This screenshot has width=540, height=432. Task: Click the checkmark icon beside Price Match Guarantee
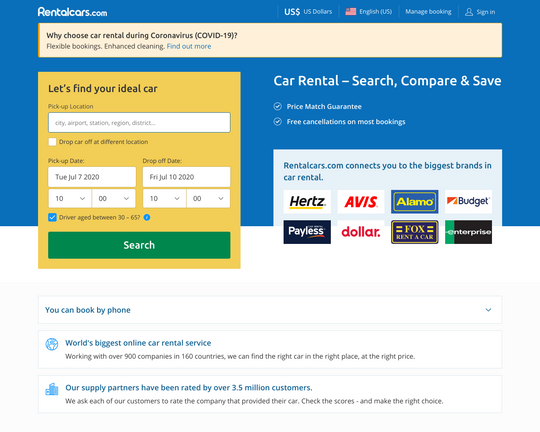coord(278,106)
